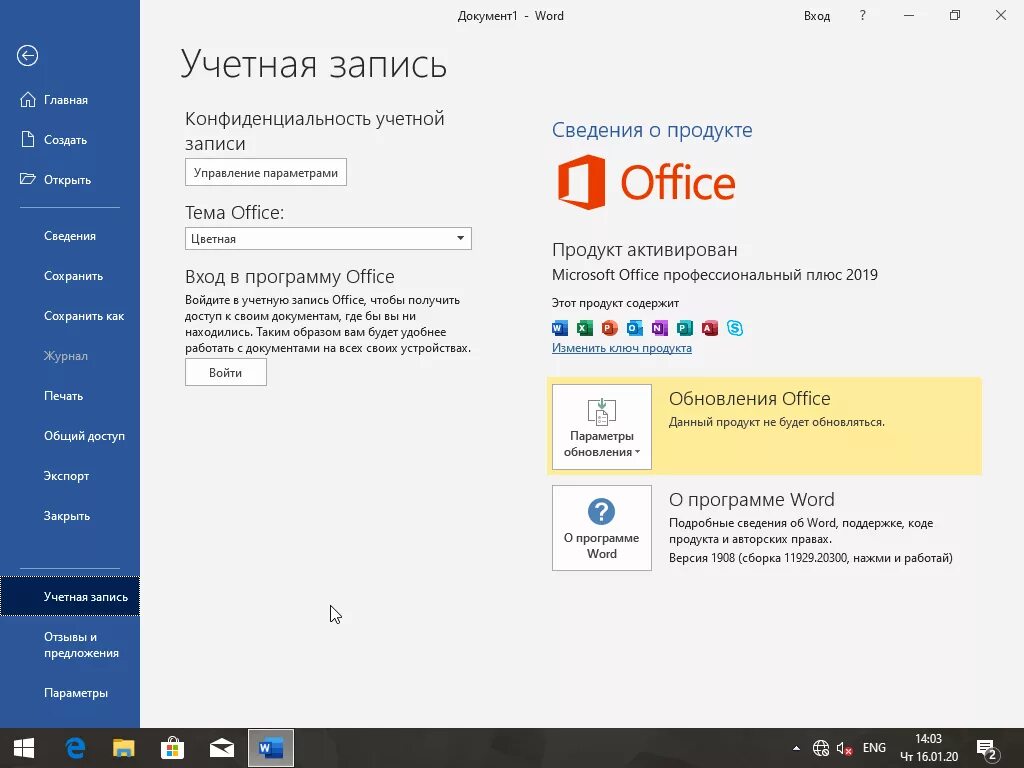
Task: Click the О программе Word button
Action: coord(601,528)
